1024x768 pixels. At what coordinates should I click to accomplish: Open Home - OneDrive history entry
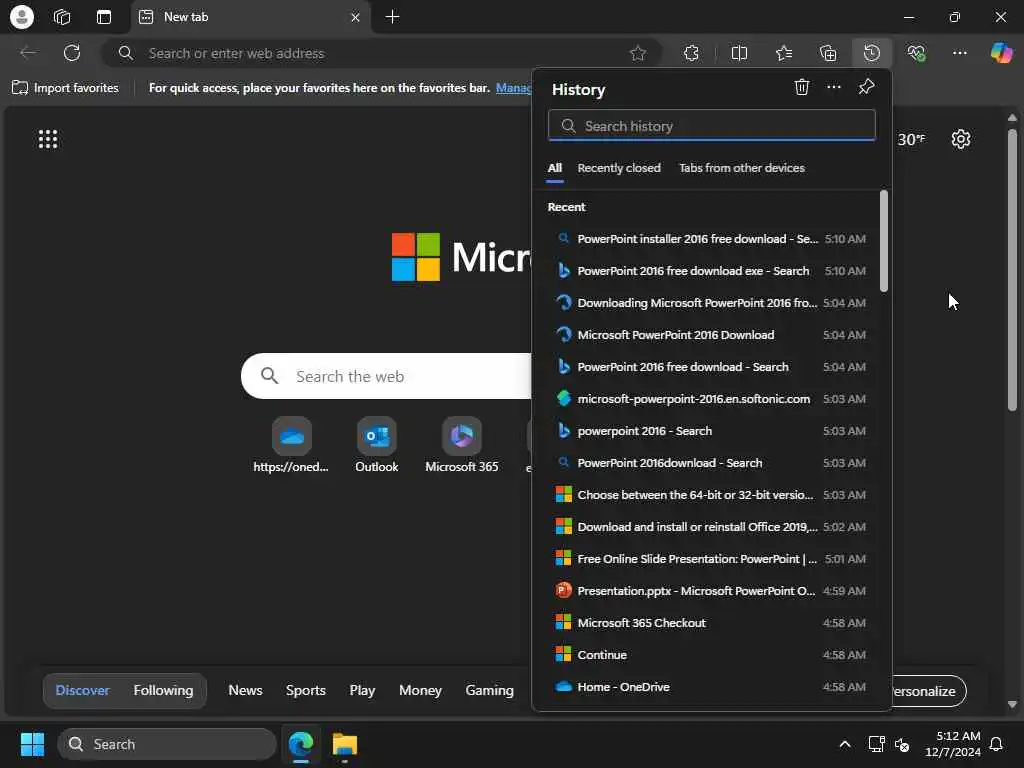click(711, 687)
